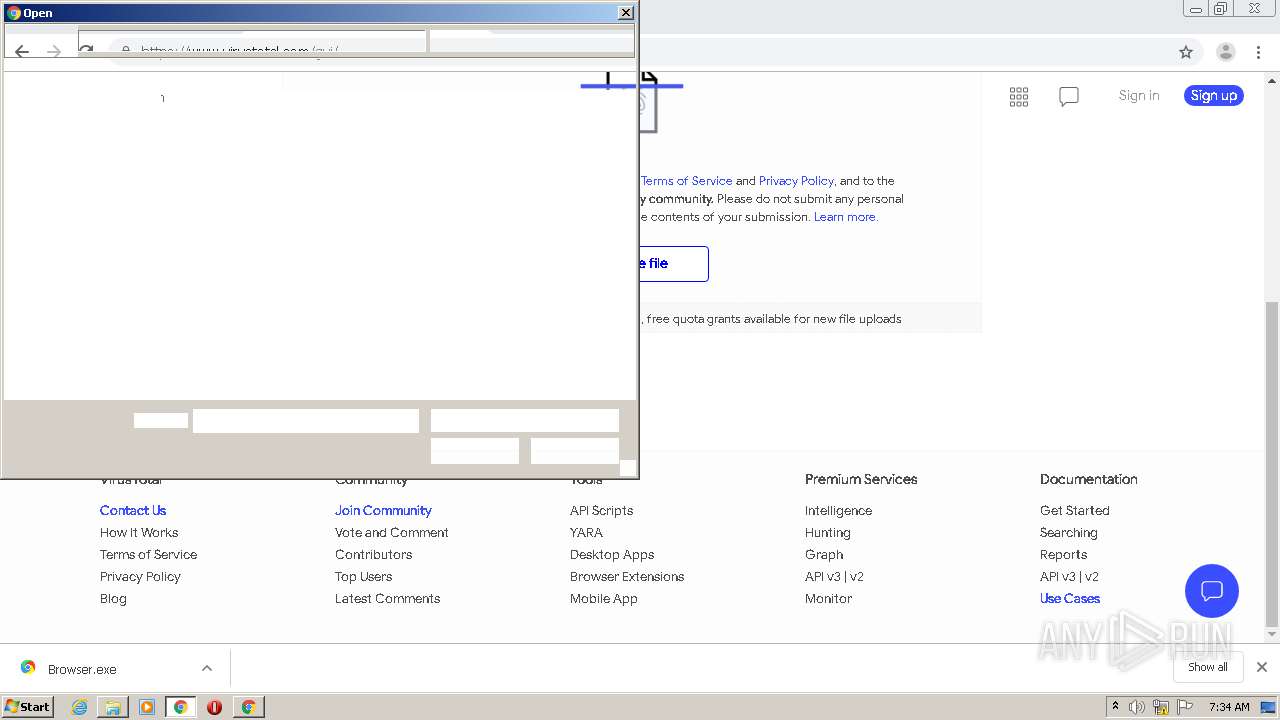The height and width of the screenshot is (720, 1280).
Task: Expand the Browser.exe download options chevron
Action: coord(207,668)
